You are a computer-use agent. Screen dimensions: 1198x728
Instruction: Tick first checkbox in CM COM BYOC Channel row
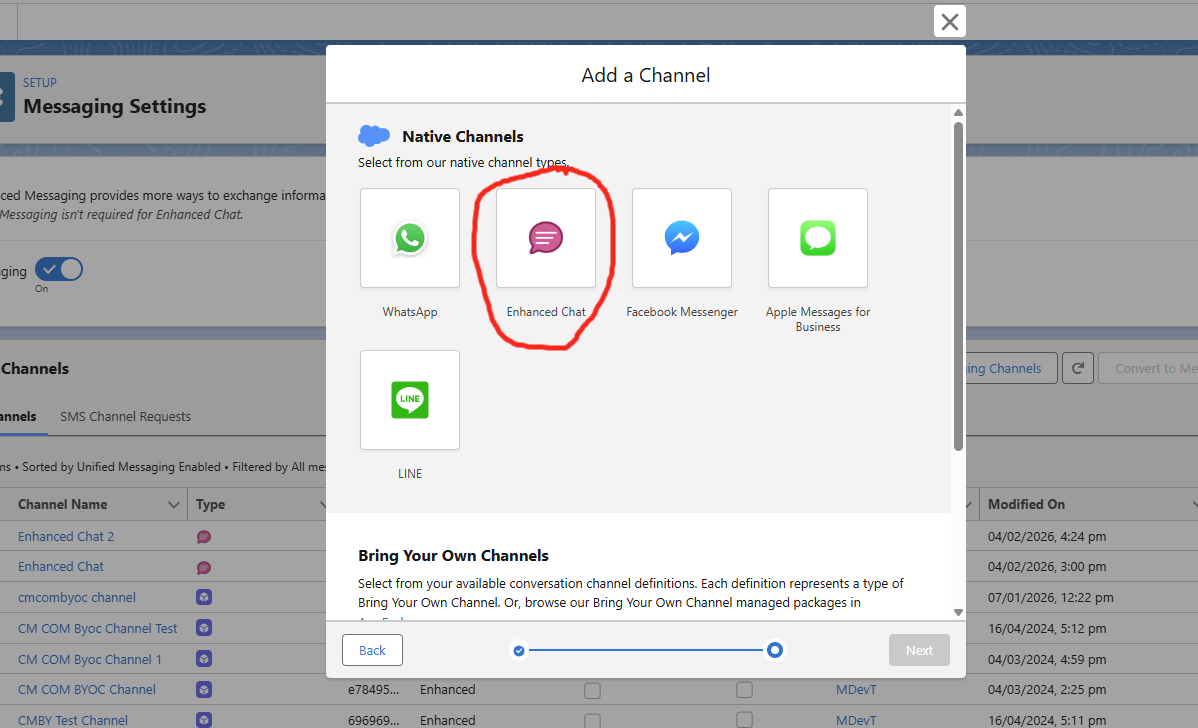pos(592,691)
